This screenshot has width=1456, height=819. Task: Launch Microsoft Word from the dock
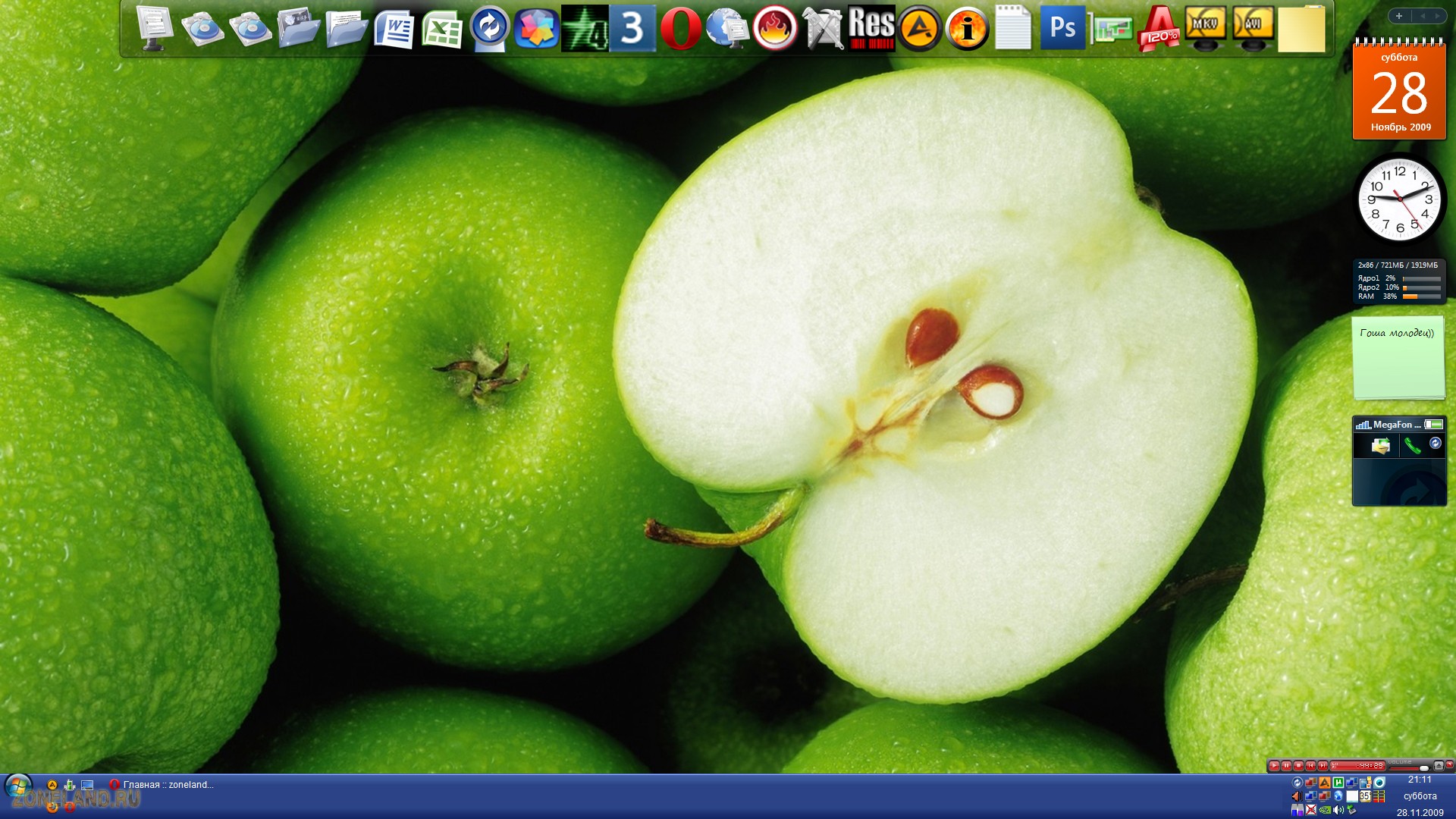click(x=394, y=29)
